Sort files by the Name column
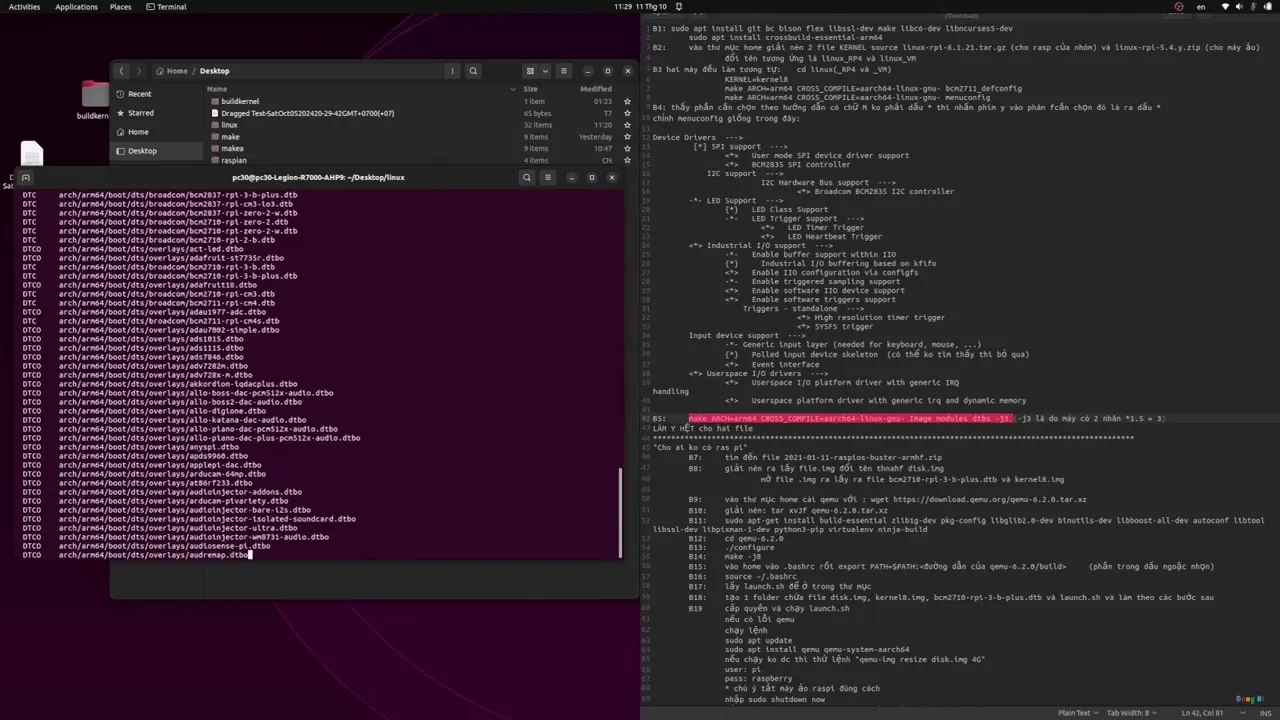Image resolution: width=1280 pixels, height=720 pixels. pos(217,89)
